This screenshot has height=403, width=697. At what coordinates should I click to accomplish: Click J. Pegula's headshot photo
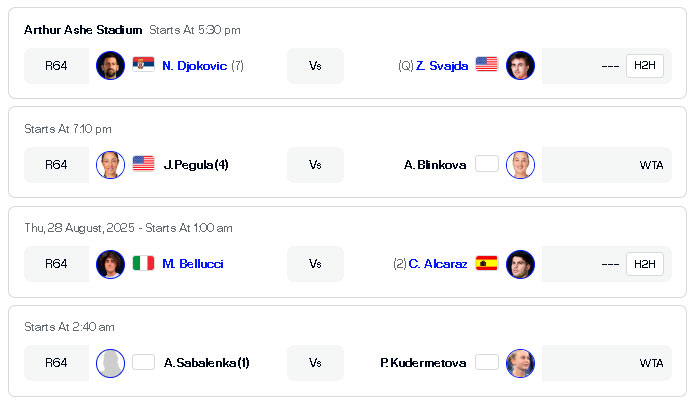(x=110, y=165)
